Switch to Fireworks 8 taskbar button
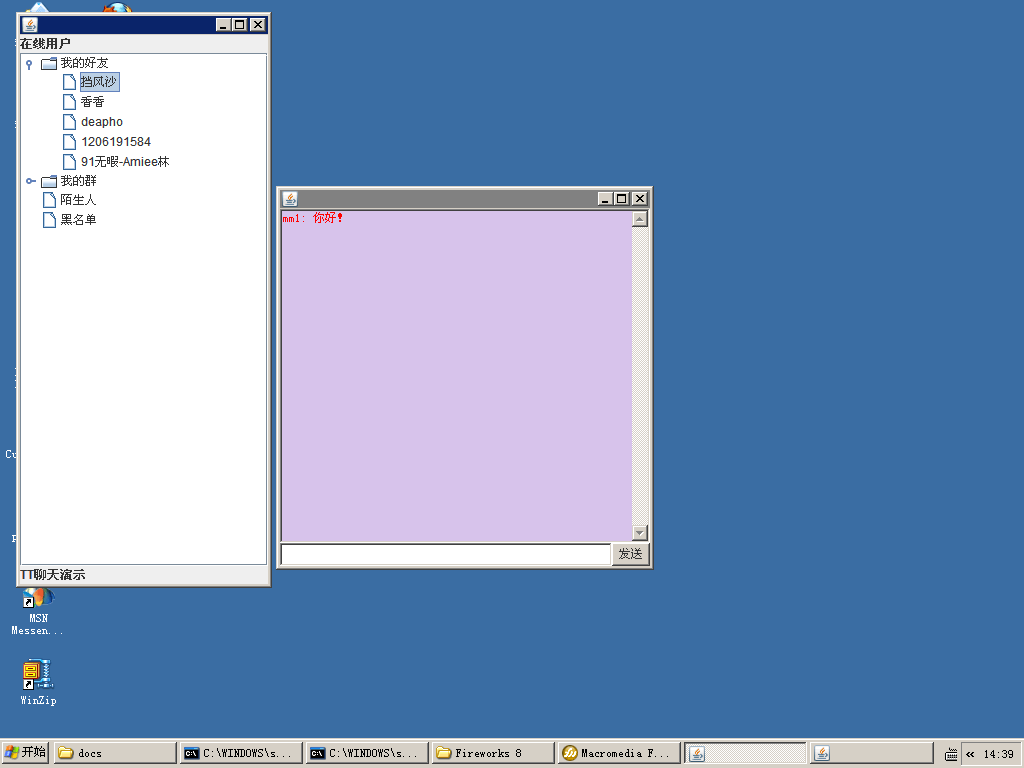 (x=493, y=753)
